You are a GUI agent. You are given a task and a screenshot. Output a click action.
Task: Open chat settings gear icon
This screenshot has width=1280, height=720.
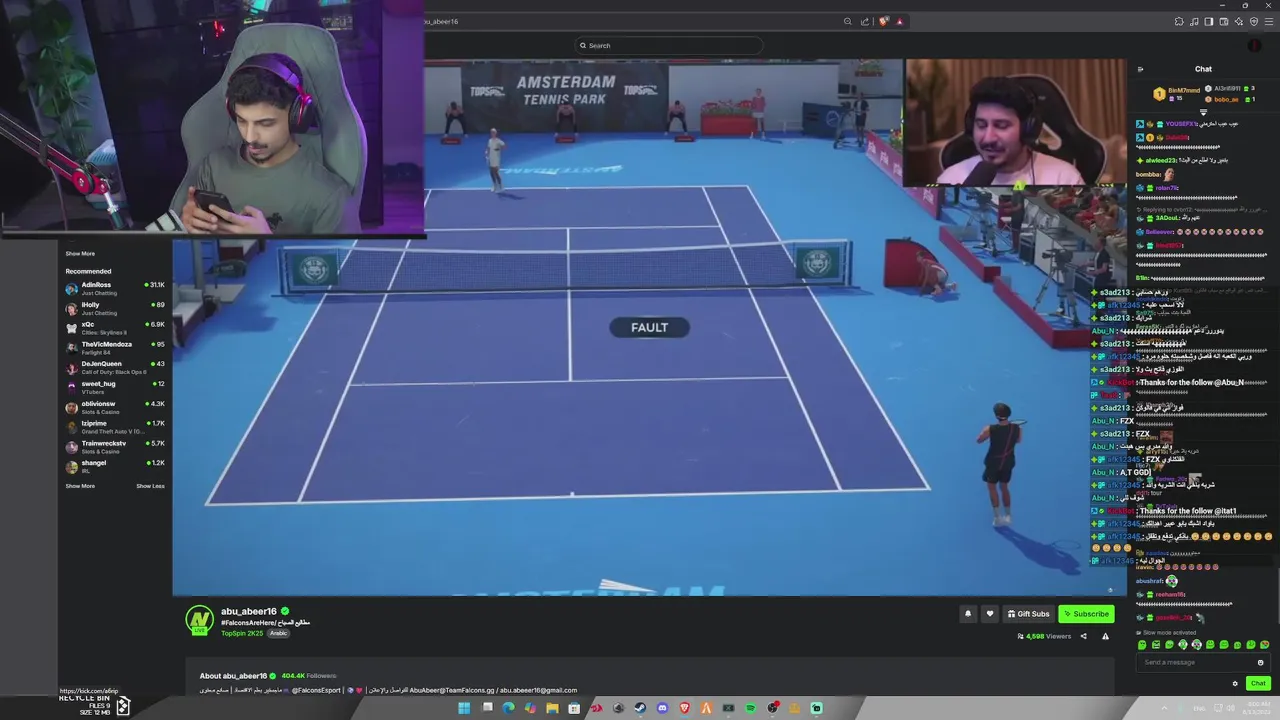[1235, 684]
